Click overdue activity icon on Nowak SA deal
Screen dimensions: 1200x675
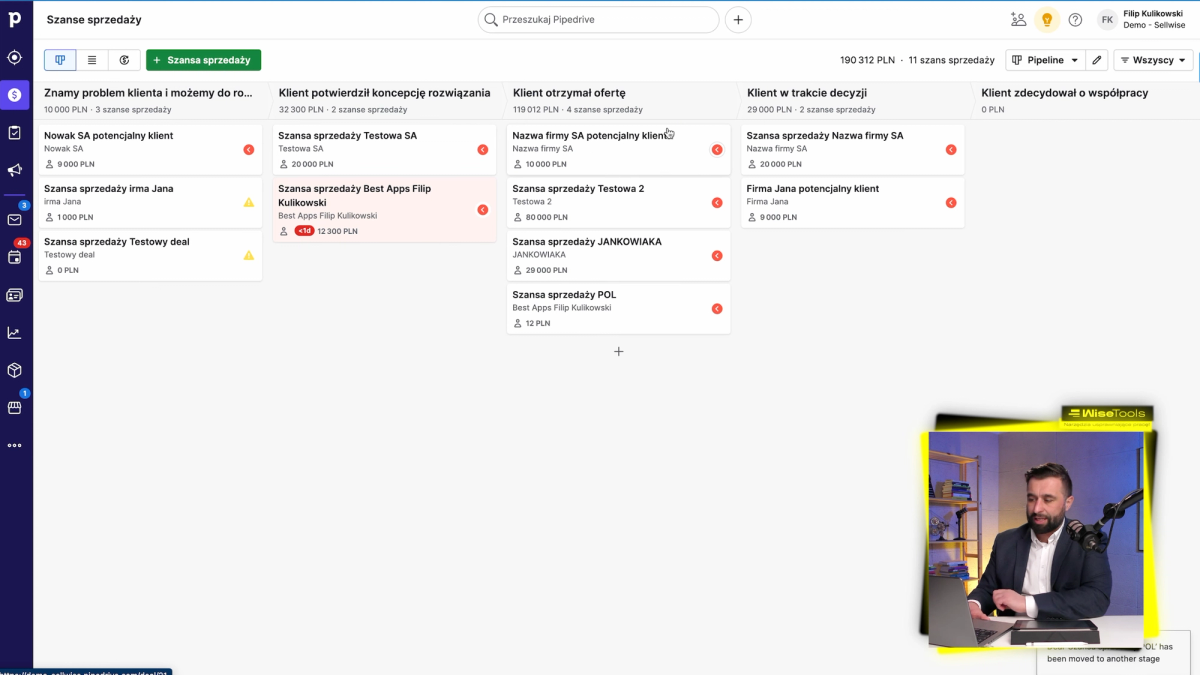[x=249, y=149]
